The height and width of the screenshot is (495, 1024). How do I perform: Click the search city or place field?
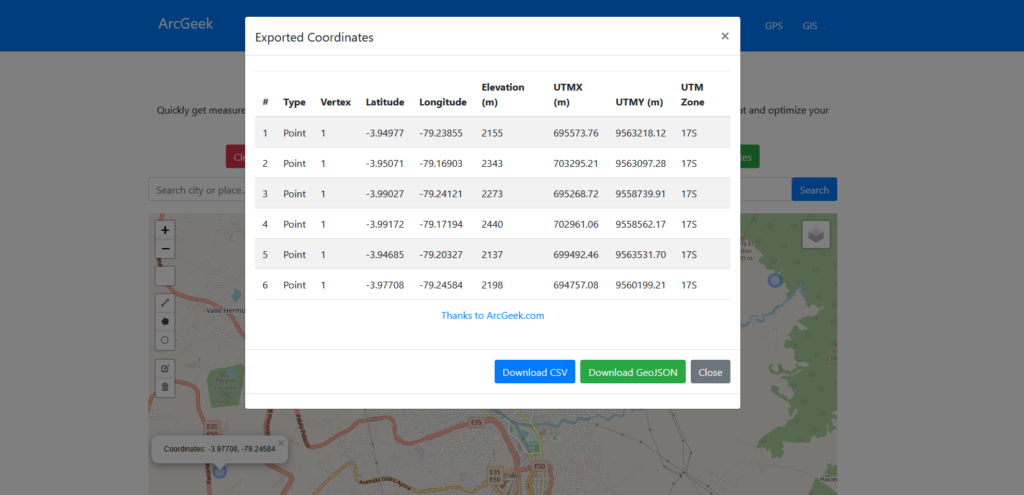point(197,190)
